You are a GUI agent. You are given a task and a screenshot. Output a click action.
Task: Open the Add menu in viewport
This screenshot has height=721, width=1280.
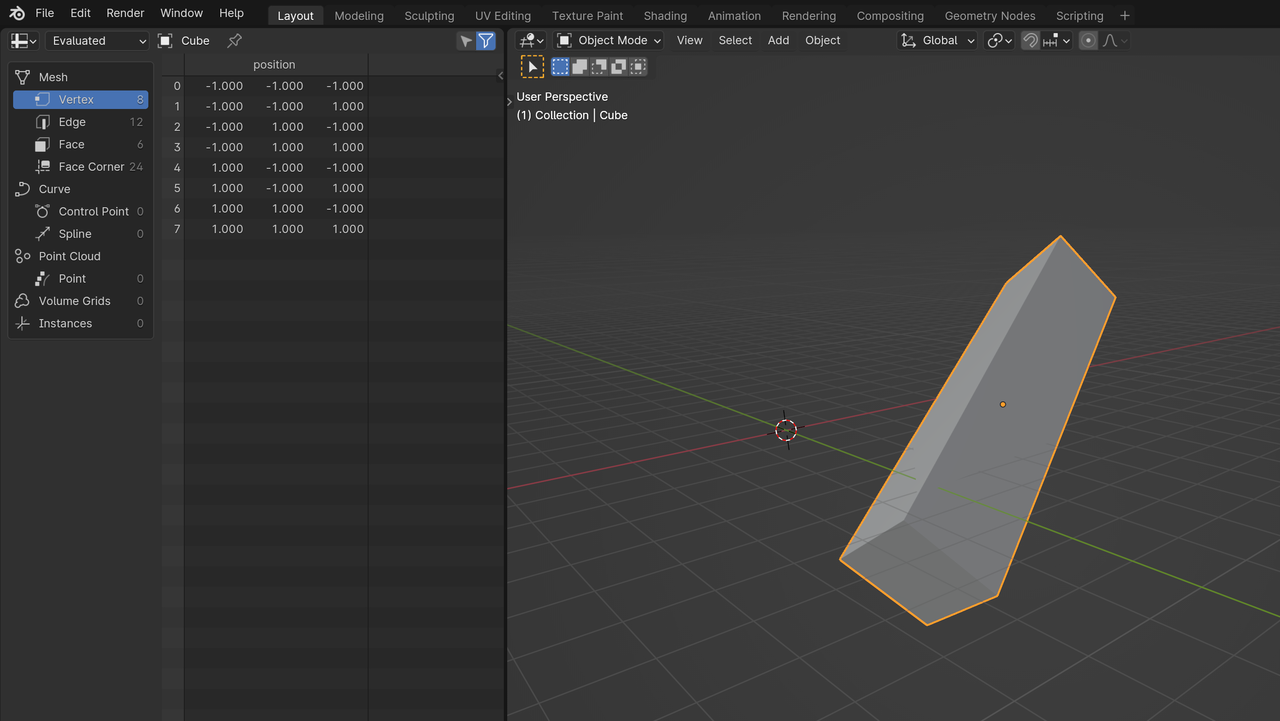778,41
